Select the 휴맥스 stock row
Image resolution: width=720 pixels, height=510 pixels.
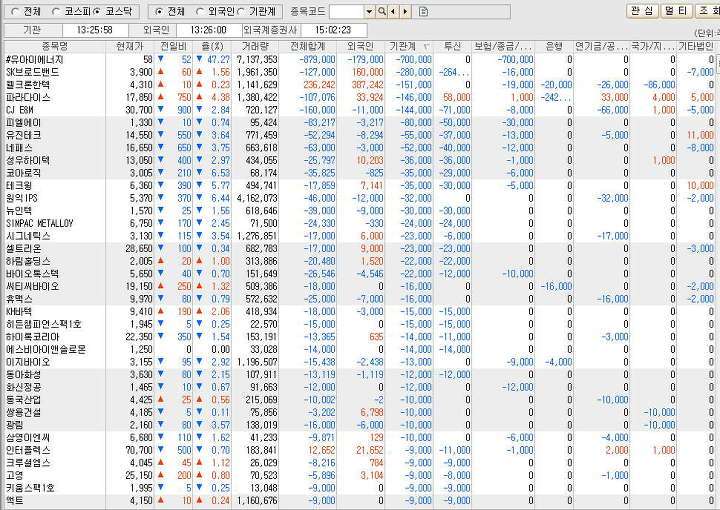[360, 299]
